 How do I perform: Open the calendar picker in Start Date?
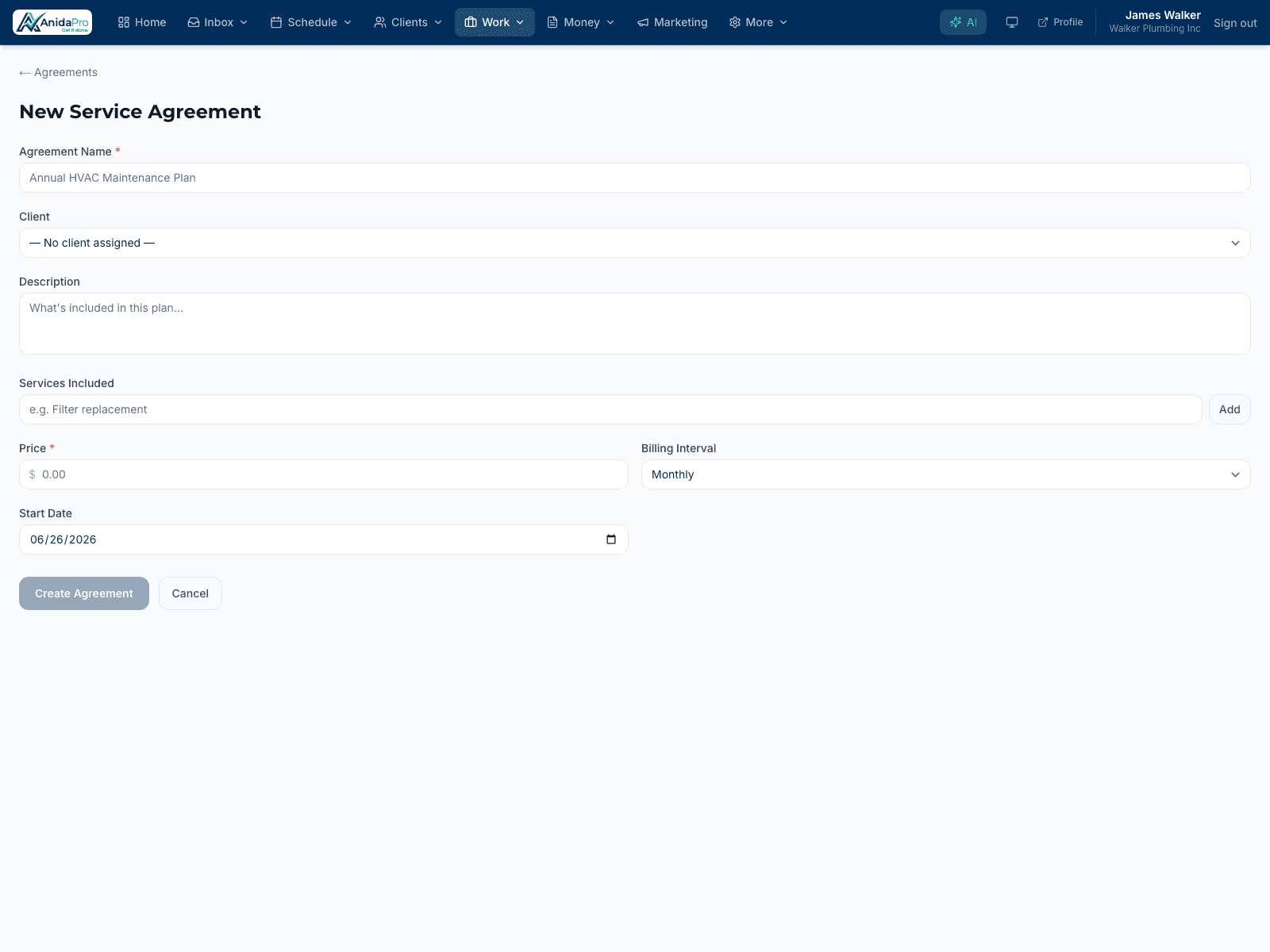(611, 539)
